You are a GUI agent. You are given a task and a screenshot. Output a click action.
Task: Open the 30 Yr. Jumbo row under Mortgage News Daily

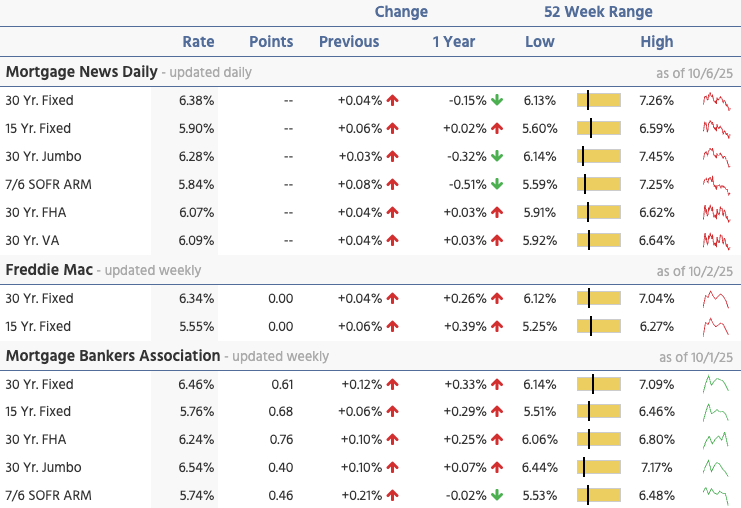43,157
